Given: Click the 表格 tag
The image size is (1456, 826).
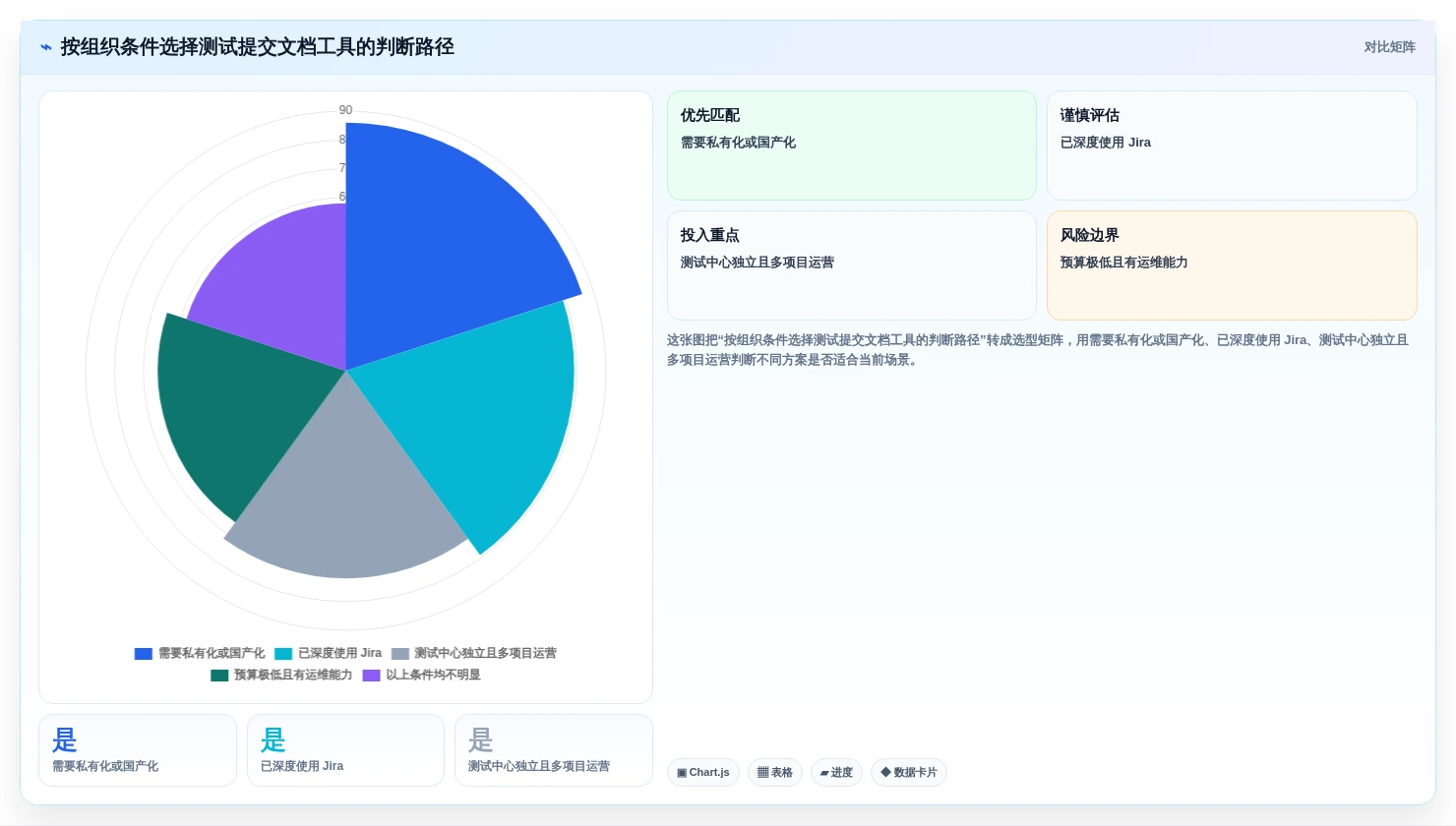Looking at the screenshot, I should pos(775,773).
